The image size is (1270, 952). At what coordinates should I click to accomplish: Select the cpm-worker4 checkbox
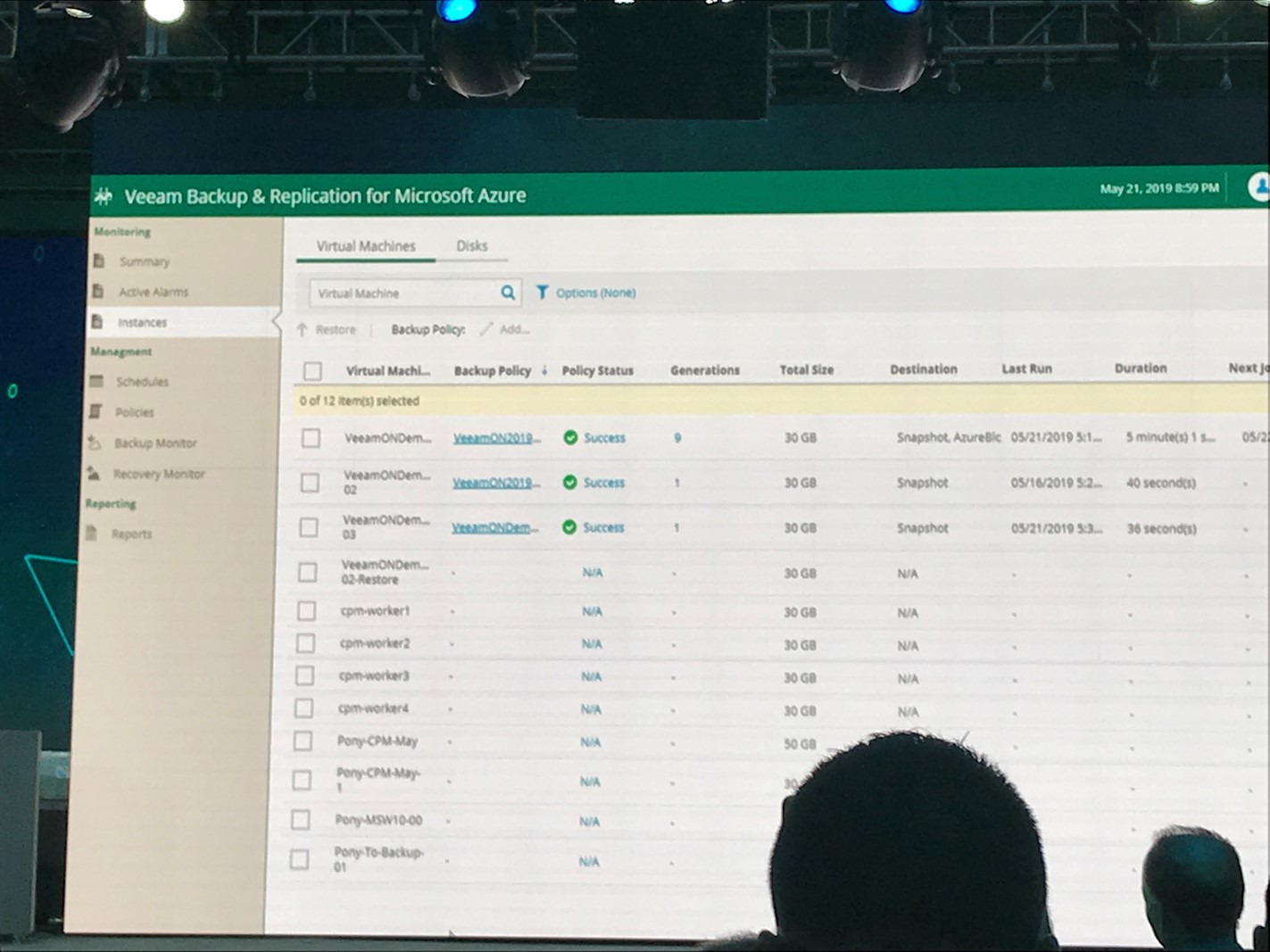tap(303, 708)
